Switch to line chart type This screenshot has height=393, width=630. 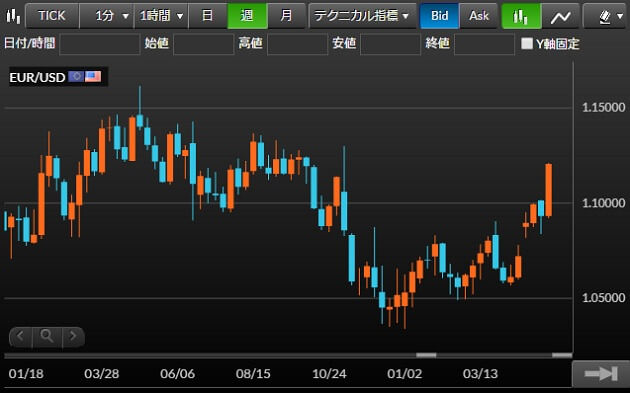(x=560, y=16)
